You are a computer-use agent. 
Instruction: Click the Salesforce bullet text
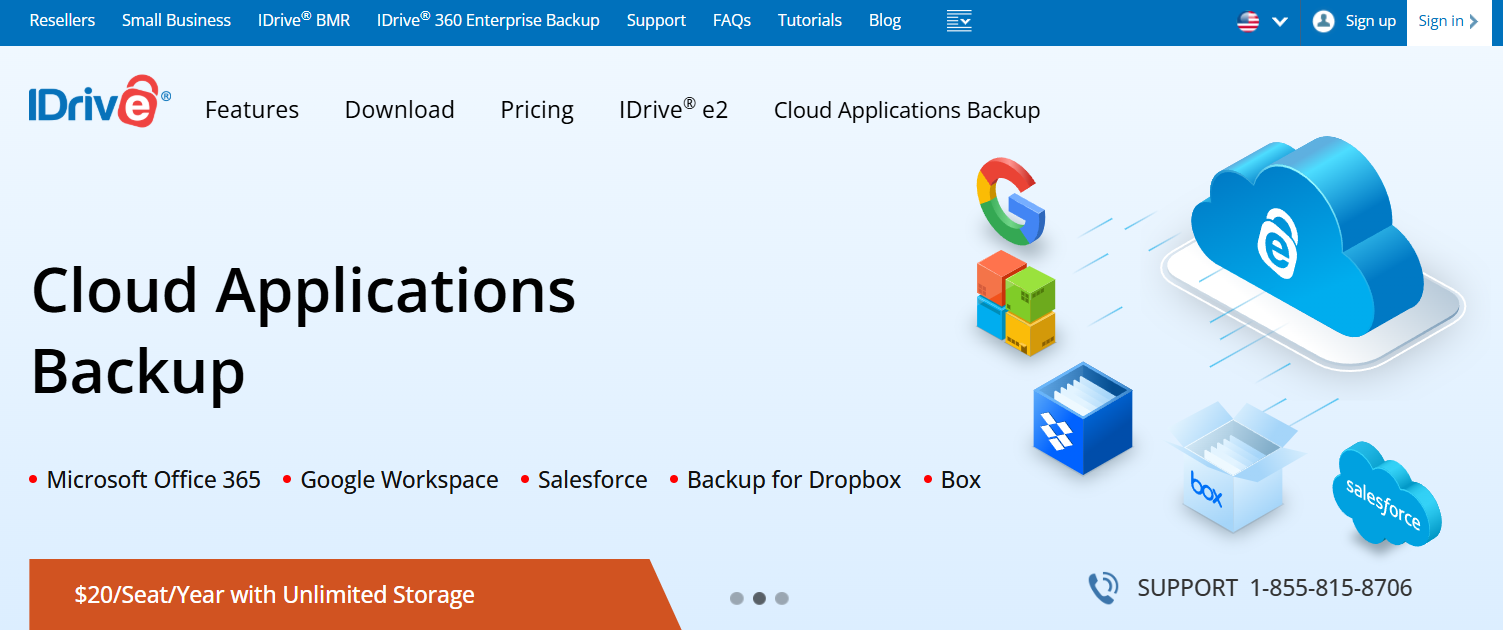(593, 480)
